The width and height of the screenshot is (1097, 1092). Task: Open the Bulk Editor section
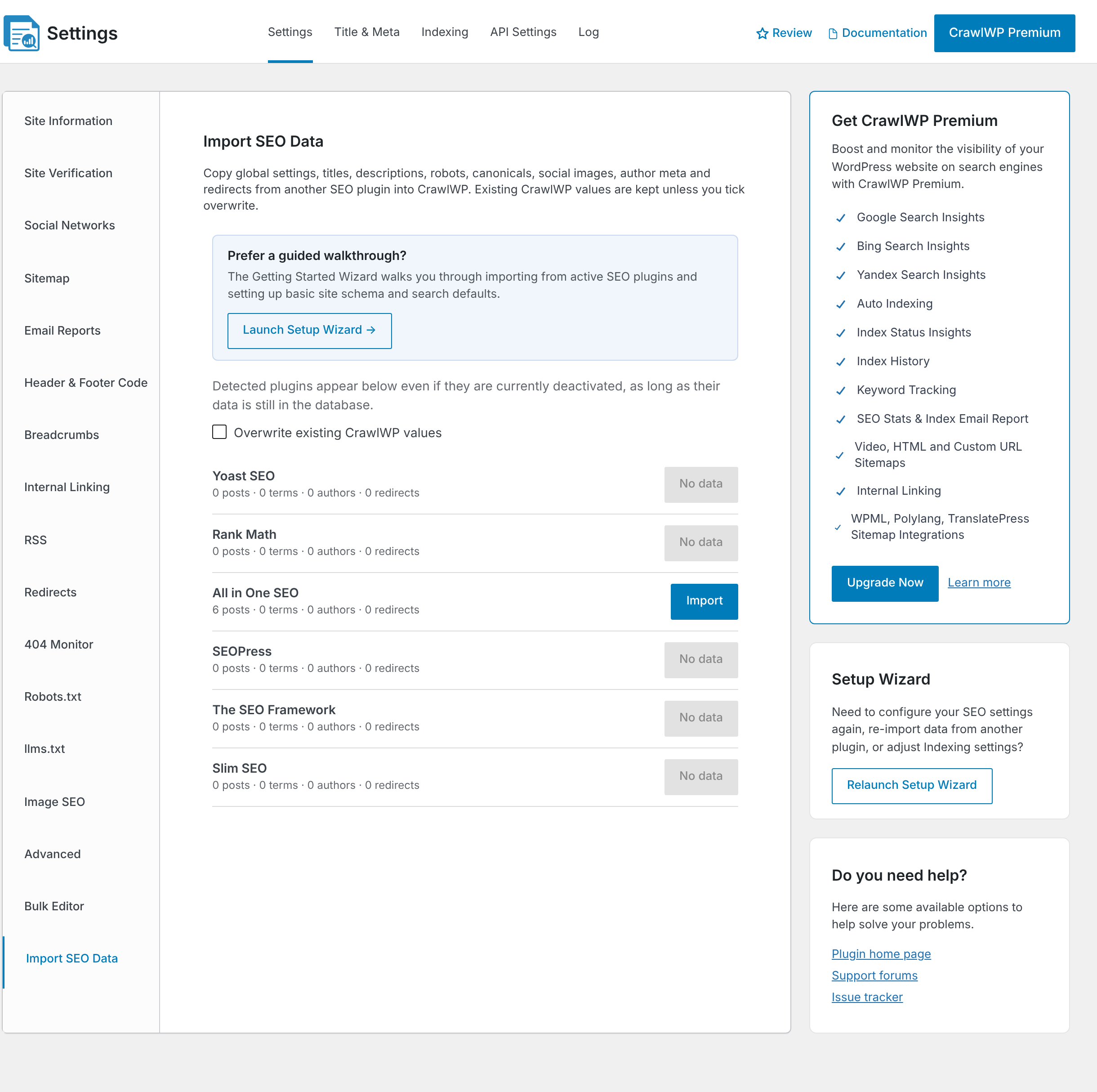[54, 907]
